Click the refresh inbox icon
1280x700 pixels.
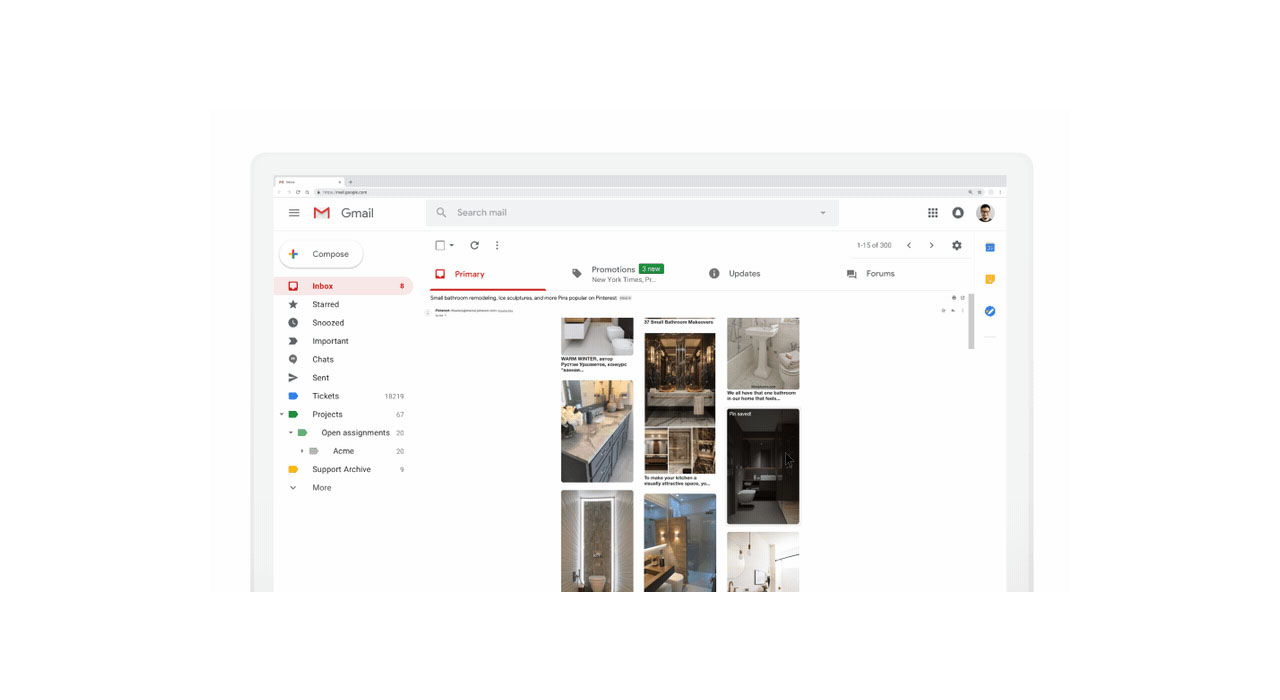474,245
